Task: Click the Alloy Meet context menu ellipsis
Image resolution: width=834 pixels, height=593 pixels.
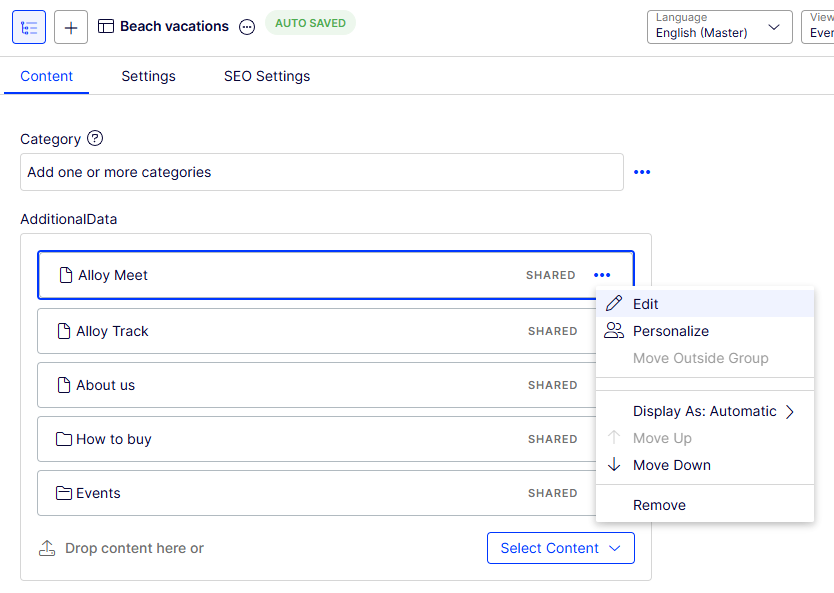Action: [602, 275]
